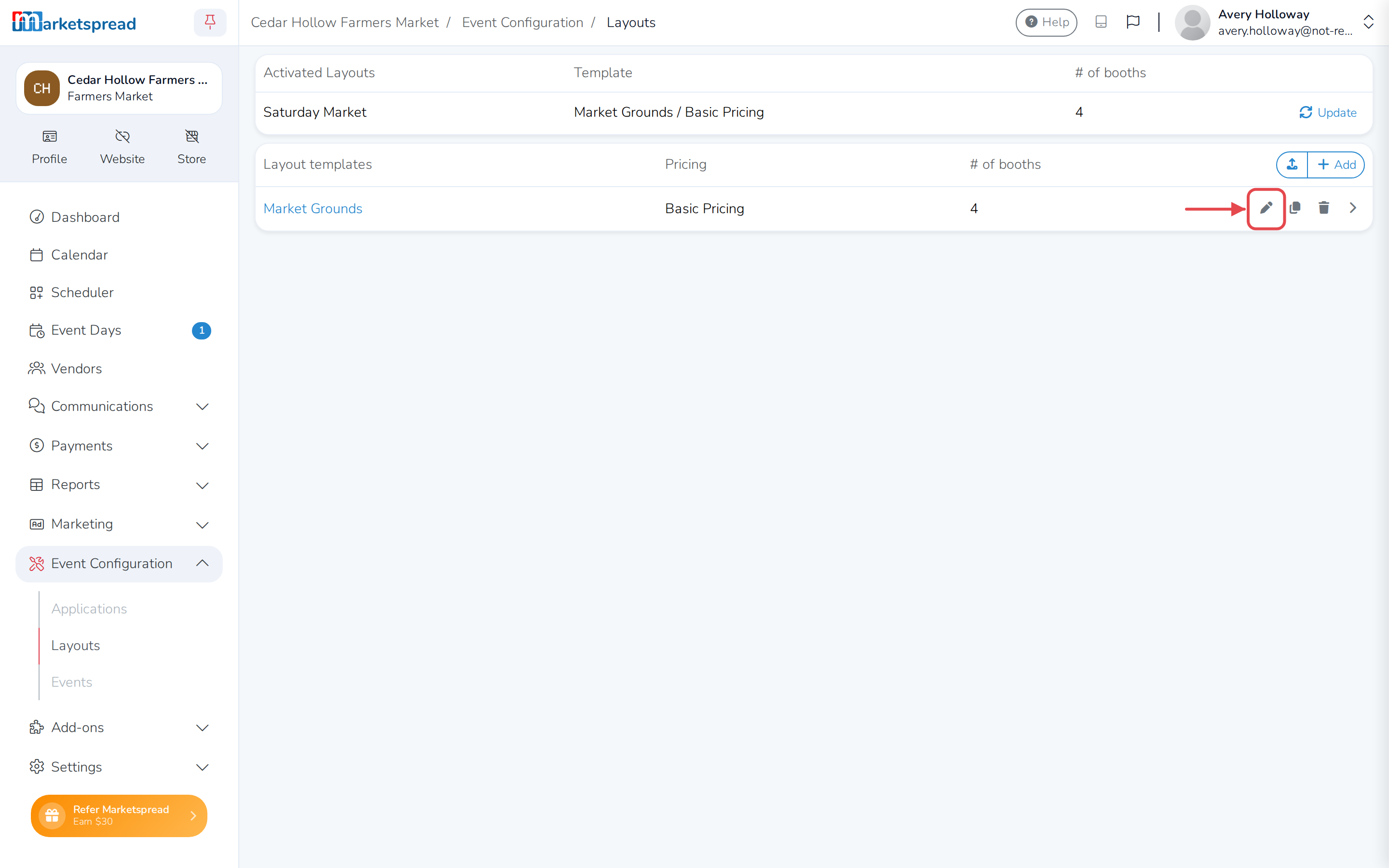Click the Basic Pricing cell
Viewport: 1389px width, 868px height.
coord(704,208)
